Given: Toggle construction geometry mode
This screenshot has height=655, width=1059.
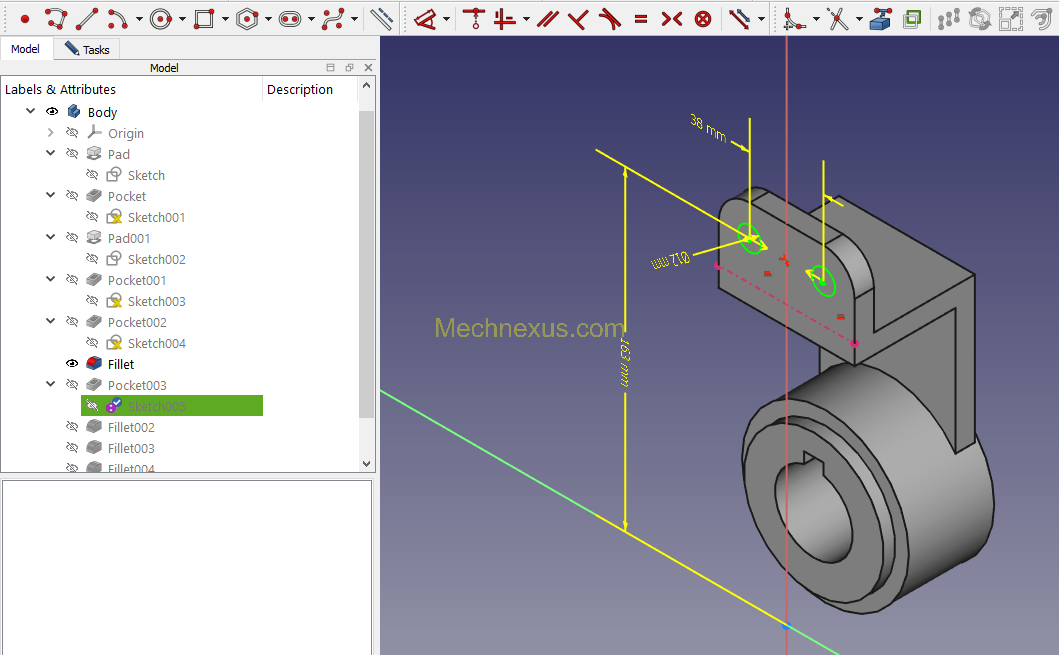Looking at the screenshot, I should pos(381,18).
